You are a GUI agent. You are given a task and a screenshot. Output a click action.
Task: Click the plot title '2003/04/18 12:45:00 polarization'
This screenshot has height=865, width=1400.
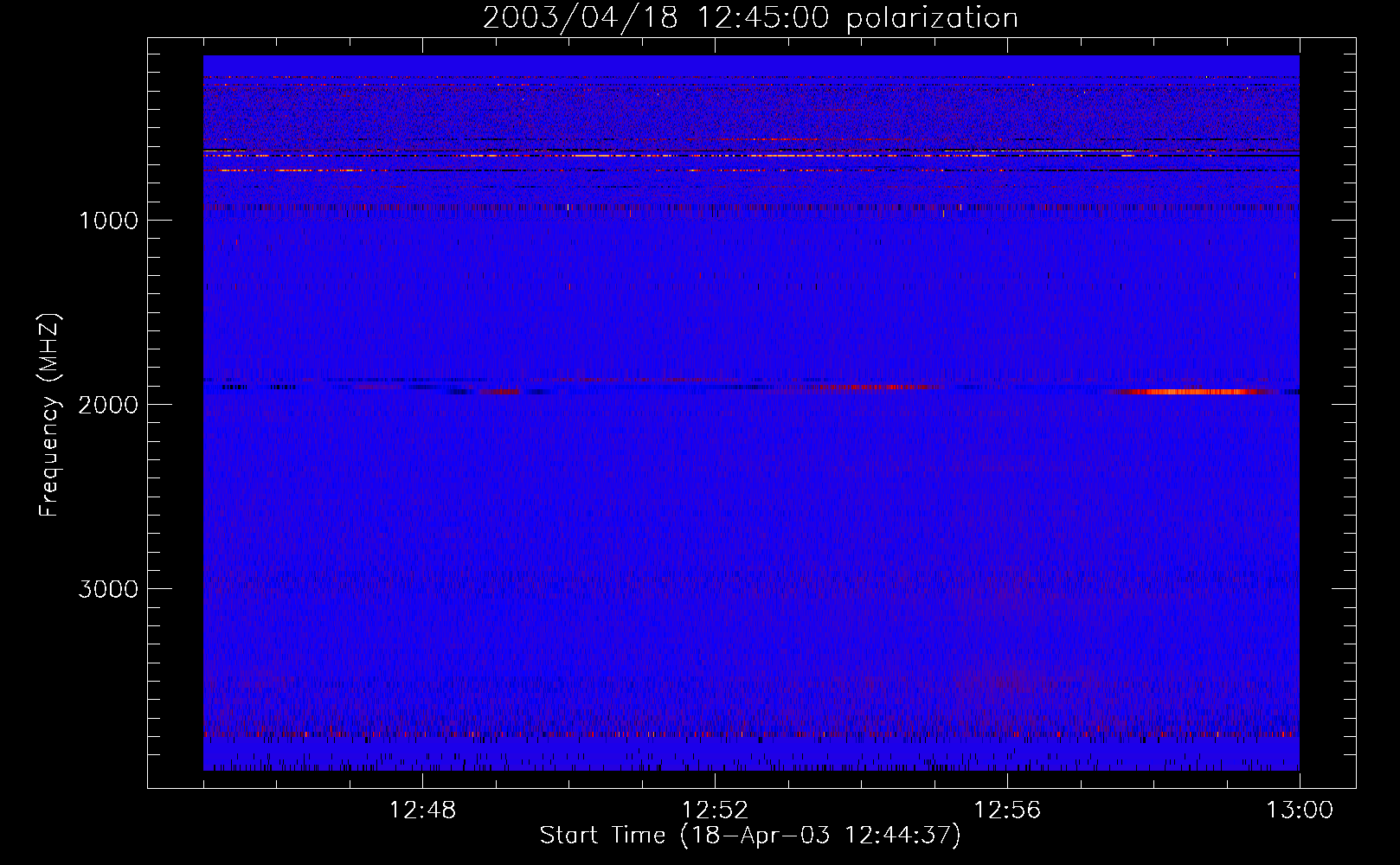tap(750, 18)
